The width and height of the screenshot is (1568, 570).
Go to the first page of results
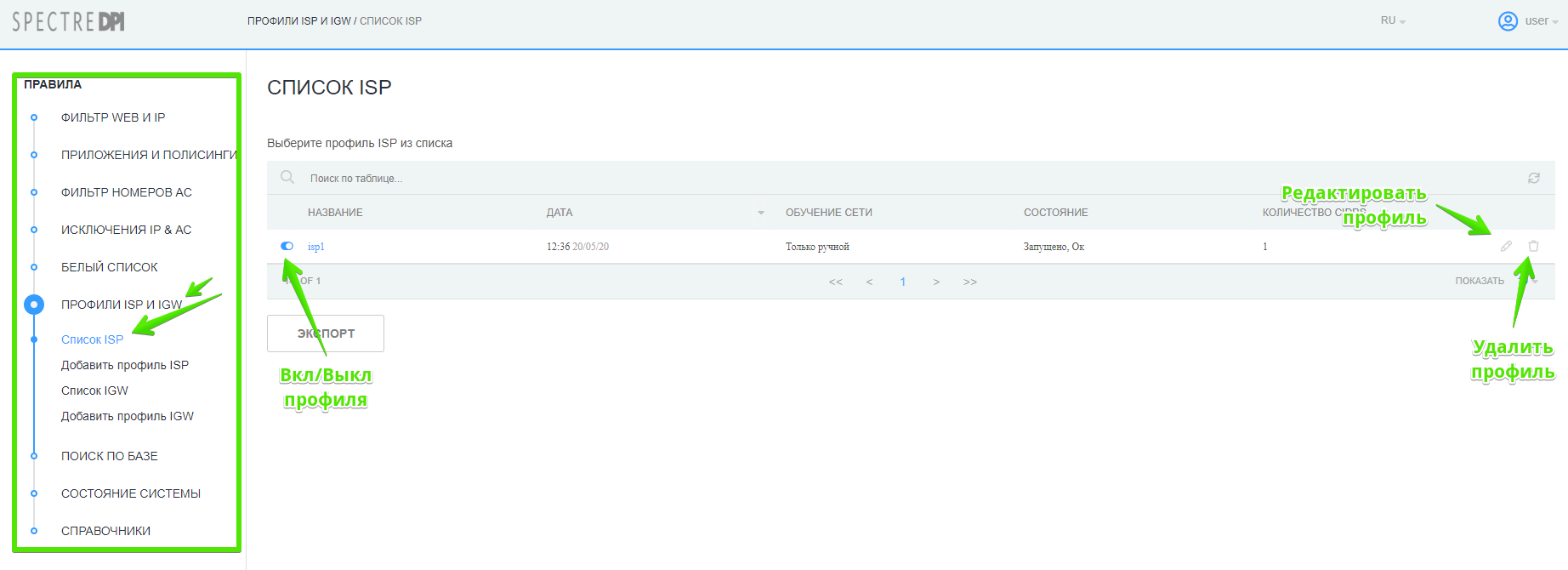point(835,282)
